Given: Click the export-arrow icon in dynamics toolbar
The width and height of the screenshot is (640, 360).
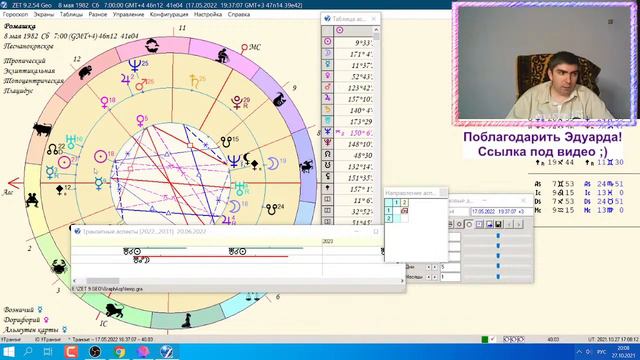Looking at the screenshot, I should (489, 224).
